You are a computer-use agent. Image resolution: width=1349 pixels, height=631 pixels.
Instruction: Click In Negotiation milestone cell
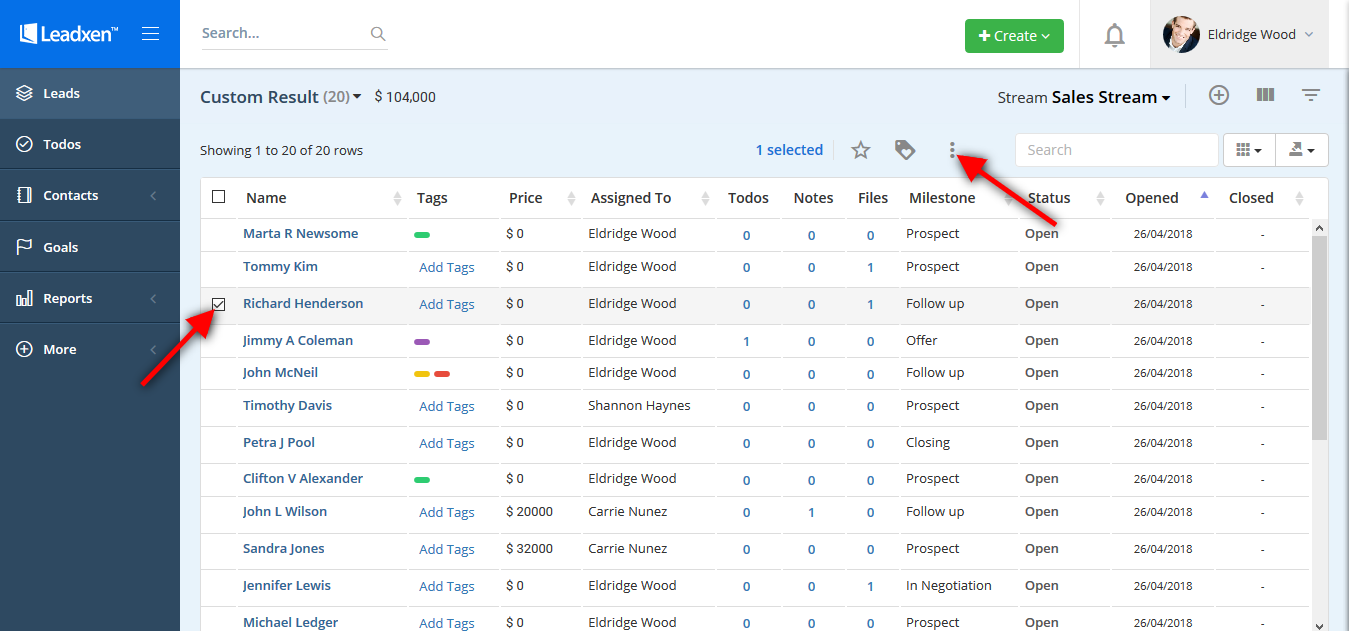pos(949,585)
